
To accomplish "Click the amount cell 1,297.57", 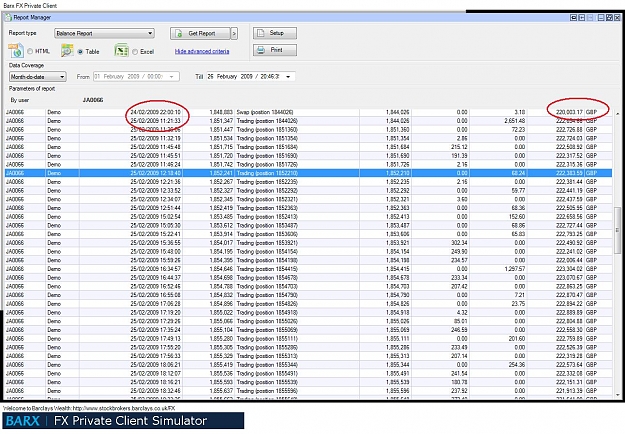I will 515,269.
